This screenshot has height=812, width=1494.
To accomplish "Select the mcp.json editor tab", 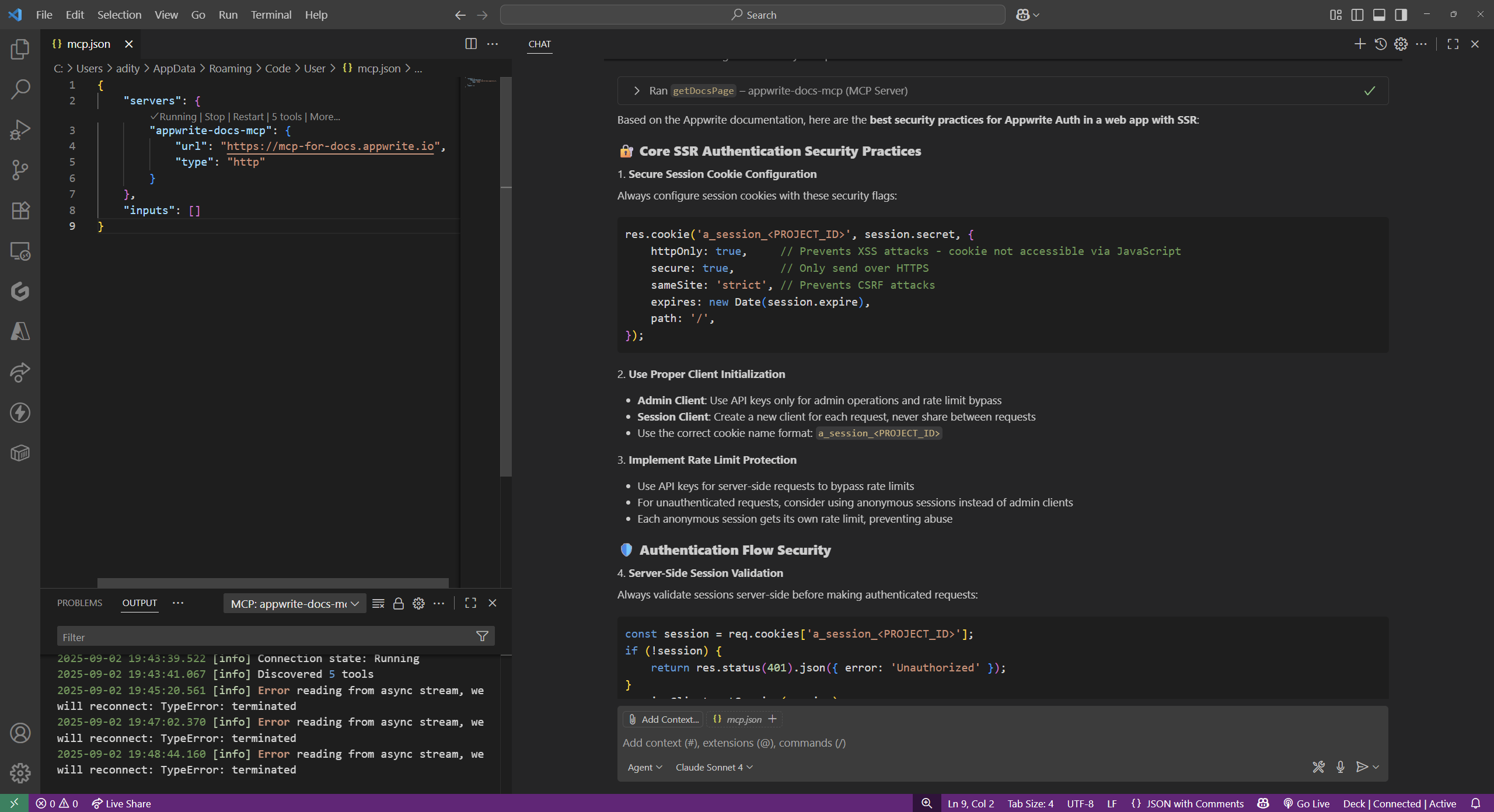I will click(90, 44).
